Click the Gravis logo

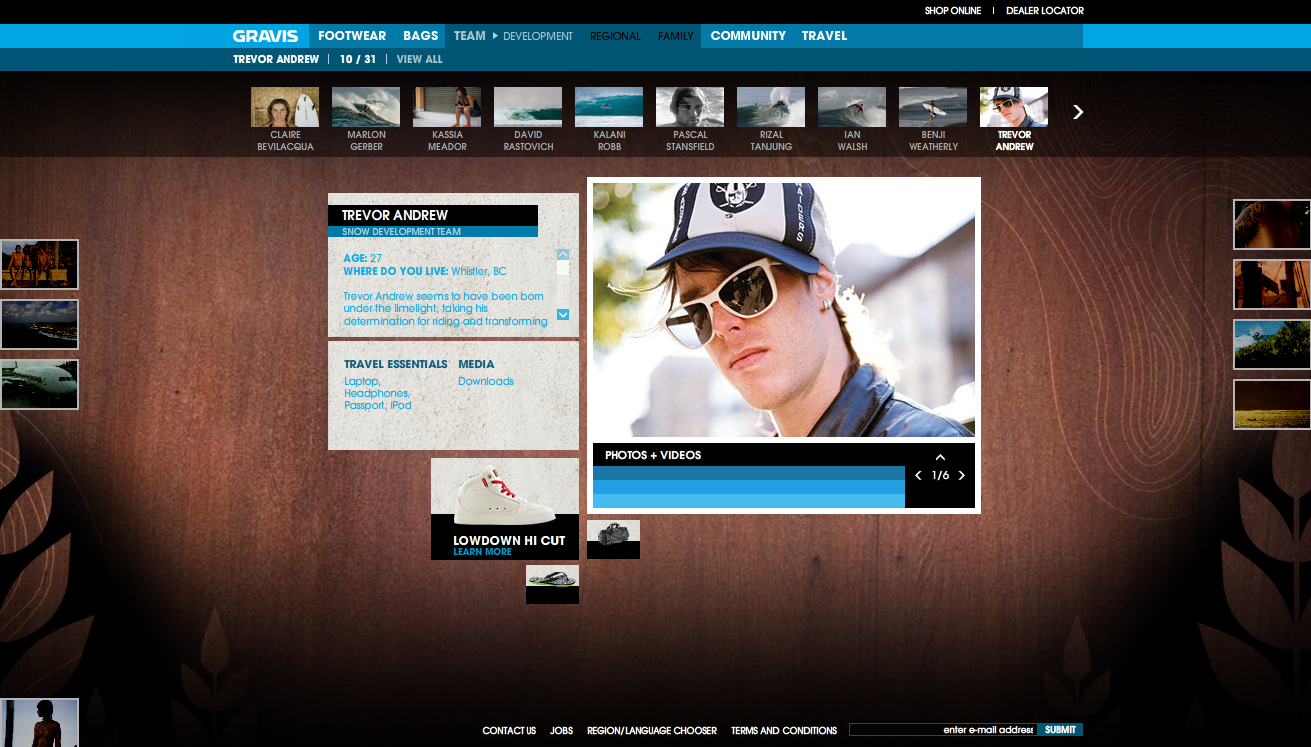[265, 36]
